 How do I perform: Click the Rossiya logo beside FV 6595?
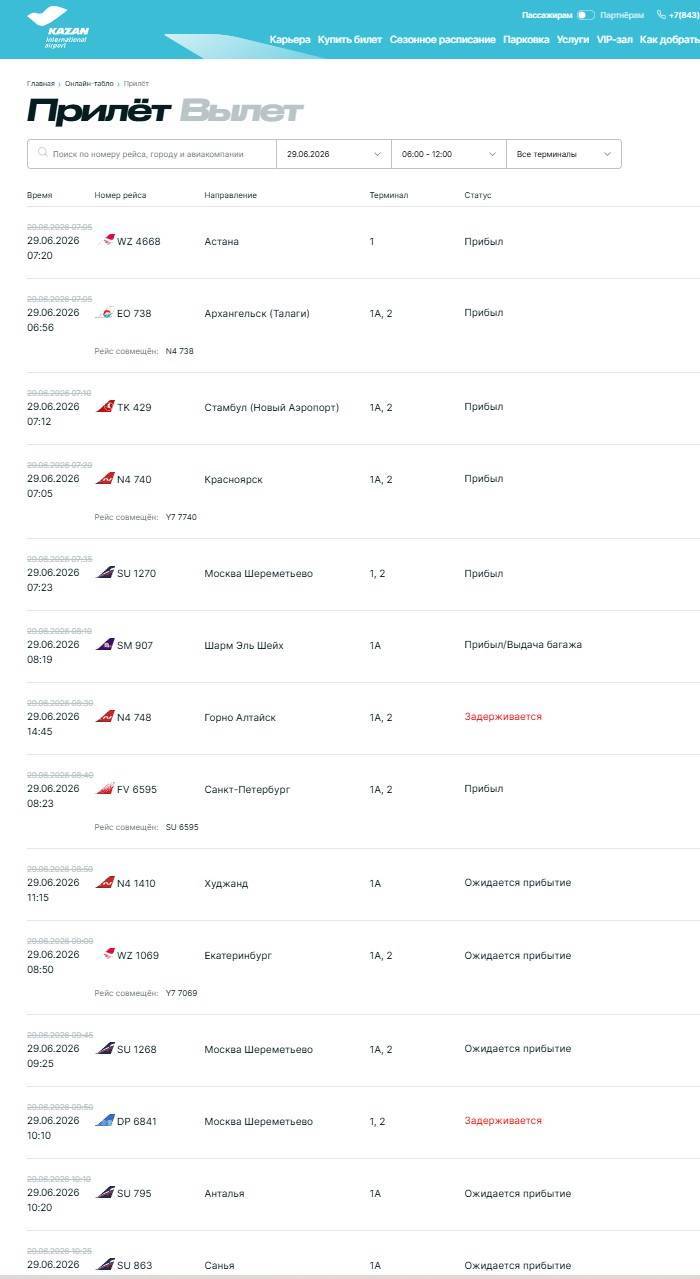click(x=105, y=789)
